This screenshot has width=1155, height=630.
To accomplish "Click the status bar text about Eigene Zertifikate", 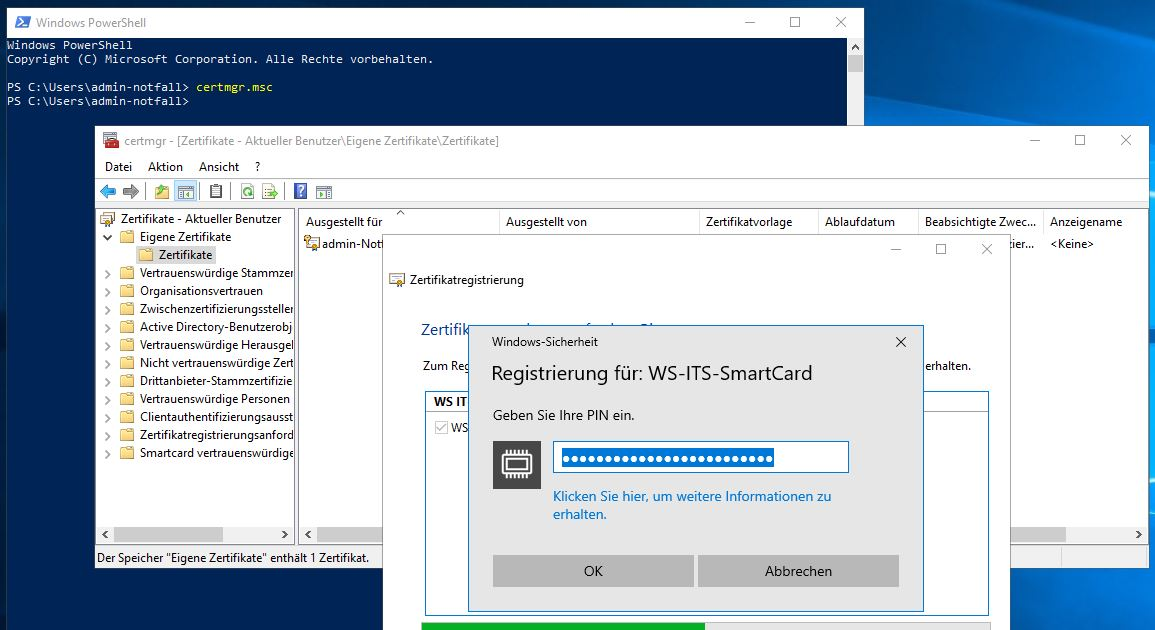I will click(233, 558).
